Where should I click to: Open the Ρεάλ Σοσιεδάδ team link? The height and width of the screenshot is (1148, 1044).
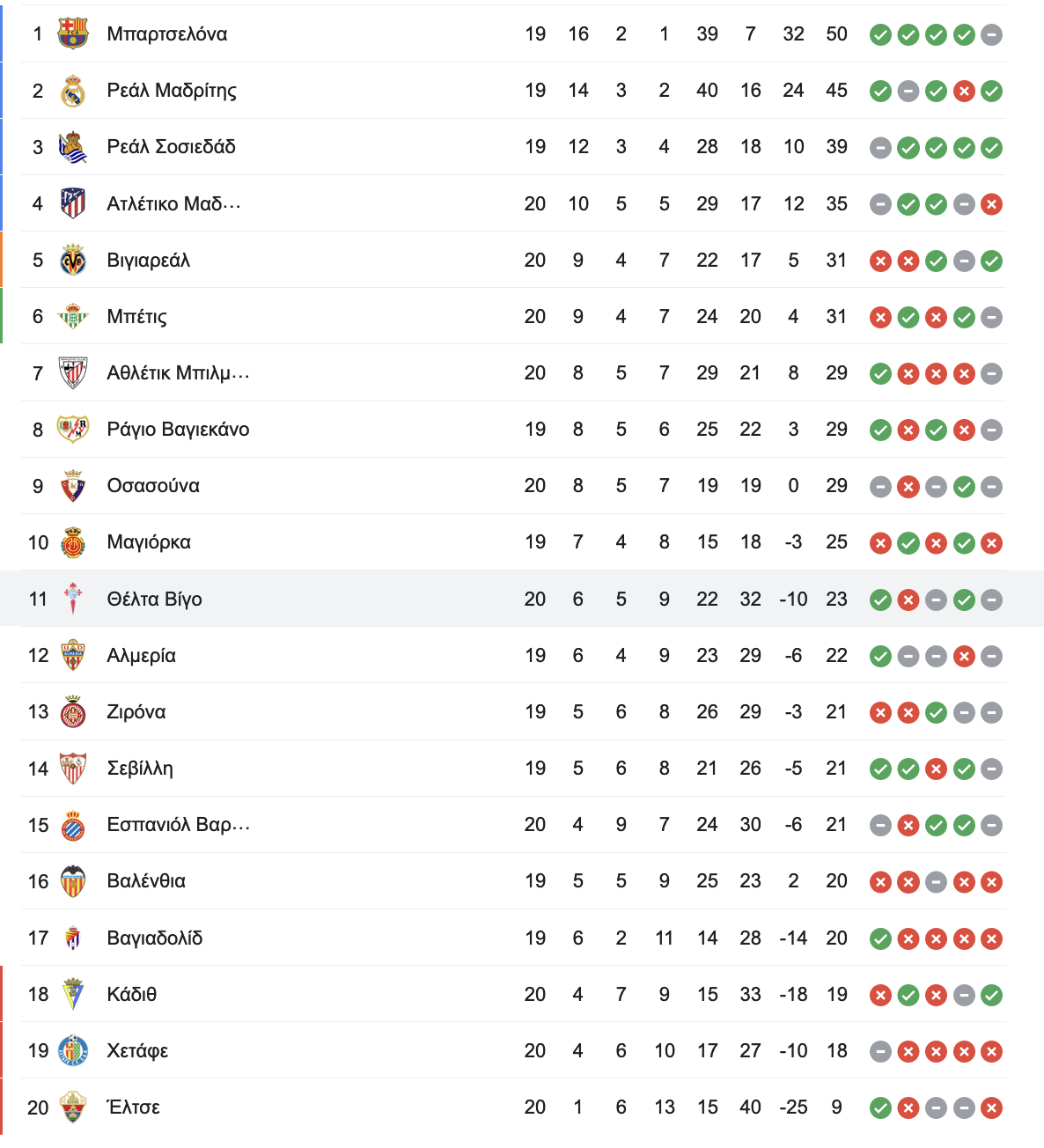[x=172, y=147]
